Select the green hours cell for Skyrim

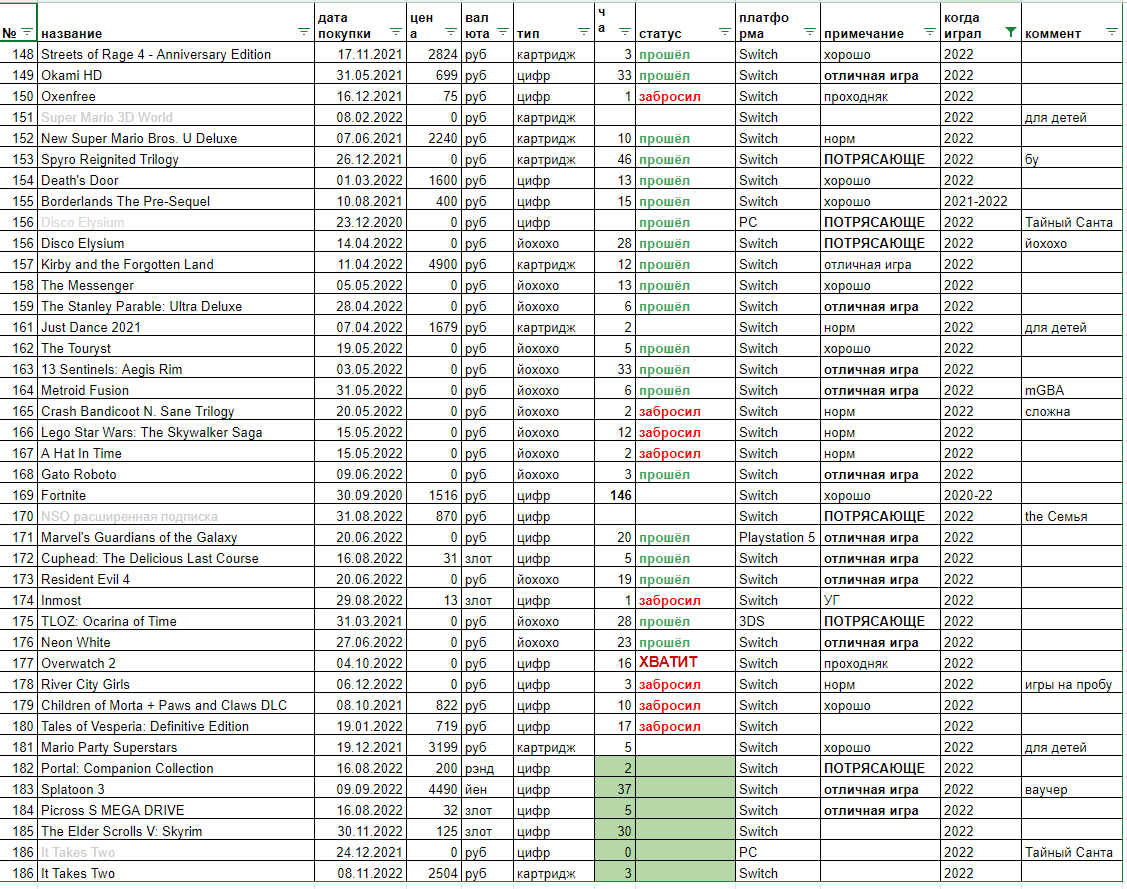pyautogui.click(x=615, y=831)
